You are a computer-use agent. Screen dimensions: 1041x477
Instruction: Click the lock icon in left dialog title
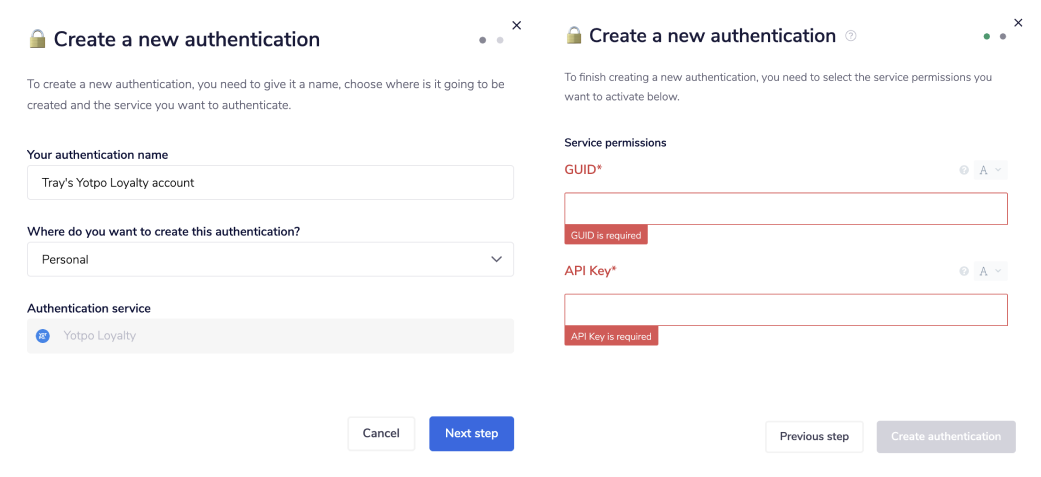[38, 39]
